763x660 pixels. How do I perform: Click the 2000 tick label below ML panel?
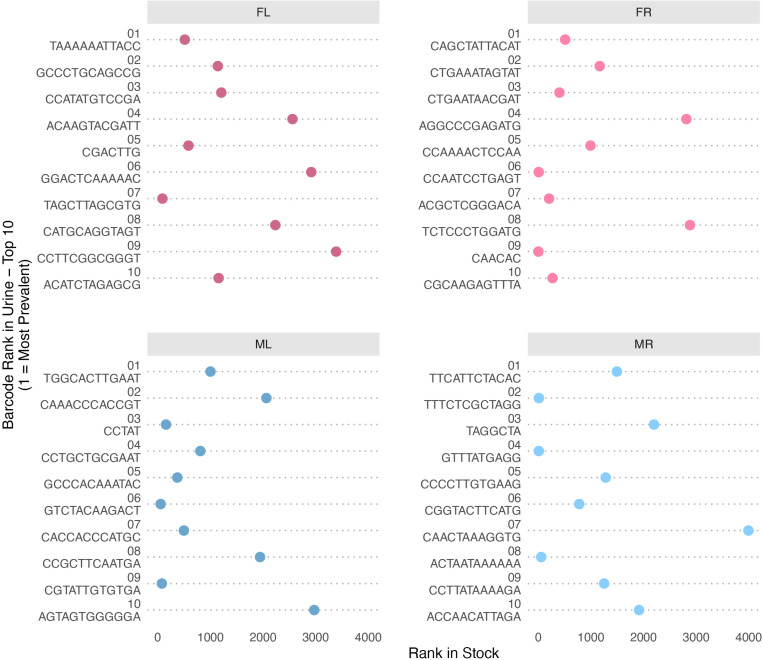262,637
